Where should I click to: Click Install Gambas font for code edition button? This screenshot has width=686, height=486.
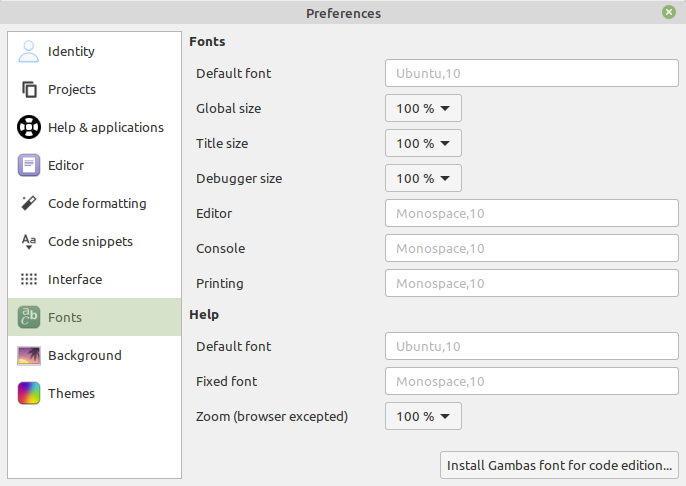click(x=560, y=465)
